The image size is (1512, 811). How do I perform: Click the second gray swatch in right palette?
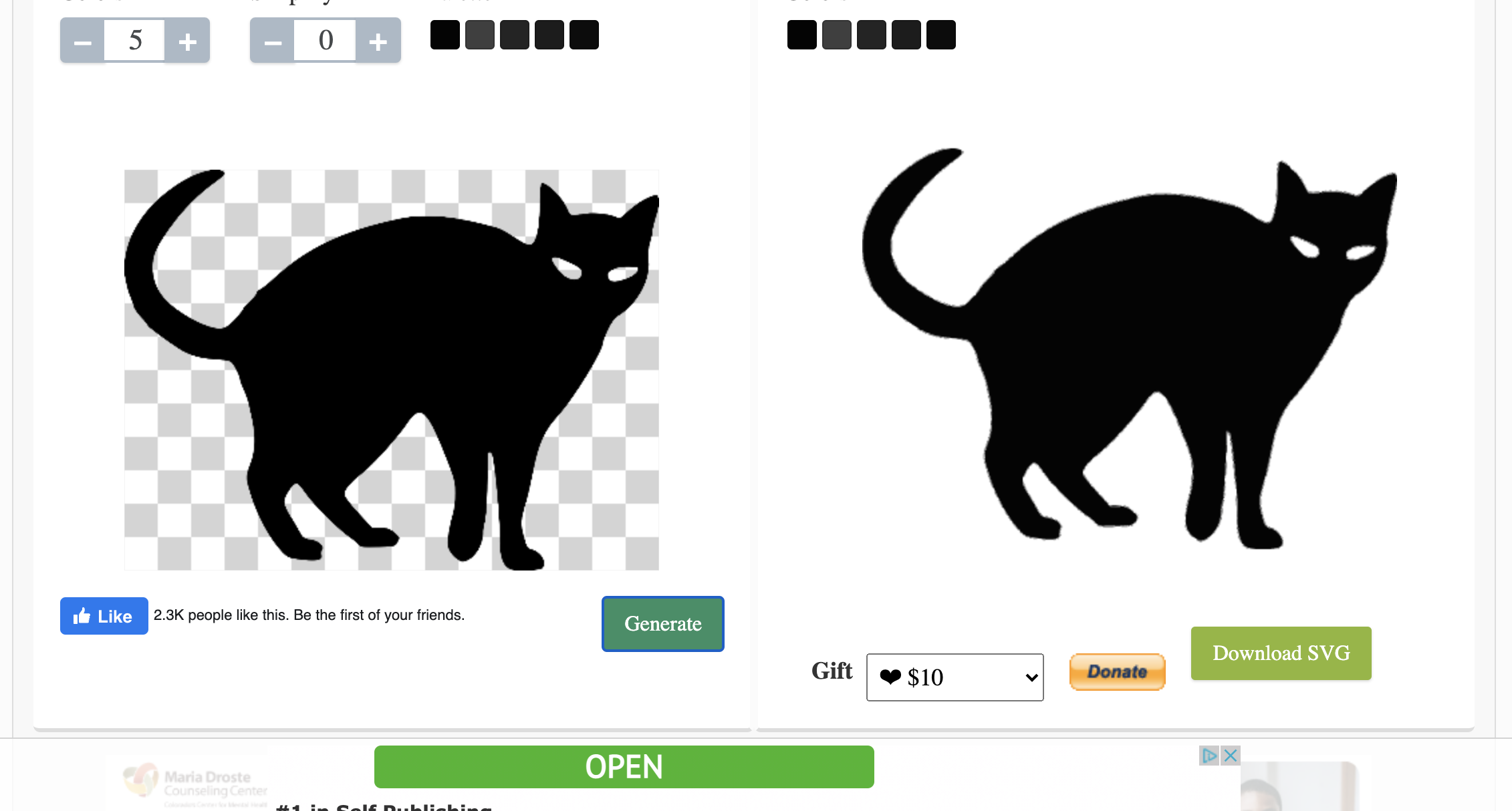[x=837, y=33]
